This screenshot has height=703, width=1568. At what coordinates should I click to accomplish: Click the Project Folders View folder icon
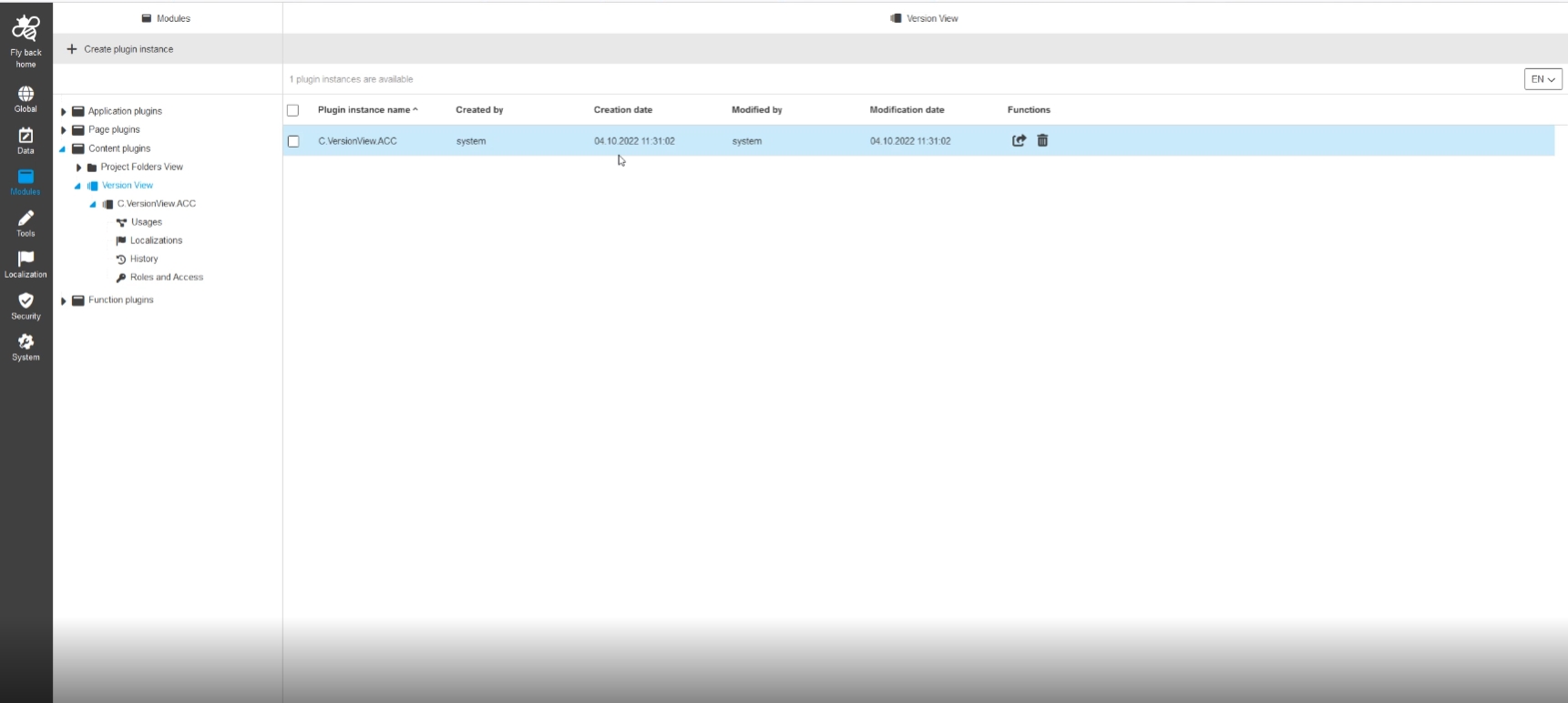pos(92,168)
